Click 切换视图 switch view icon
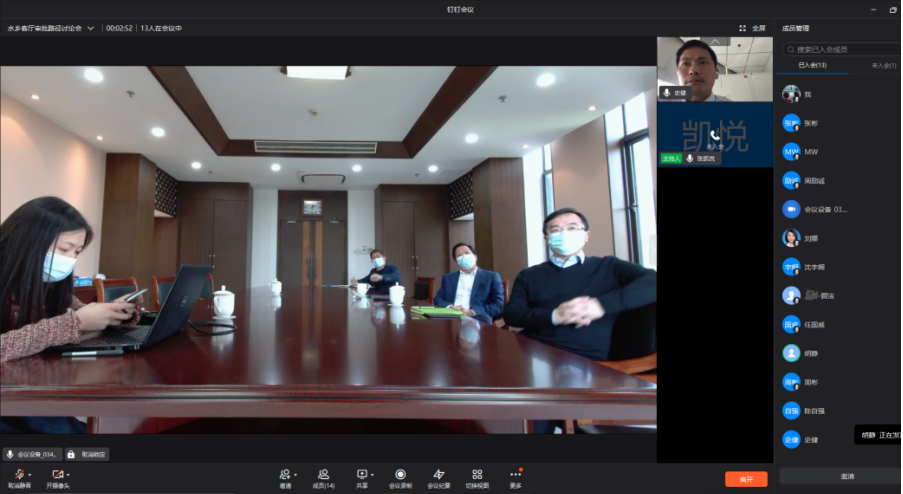903x494 pixels. coord(477,475)
